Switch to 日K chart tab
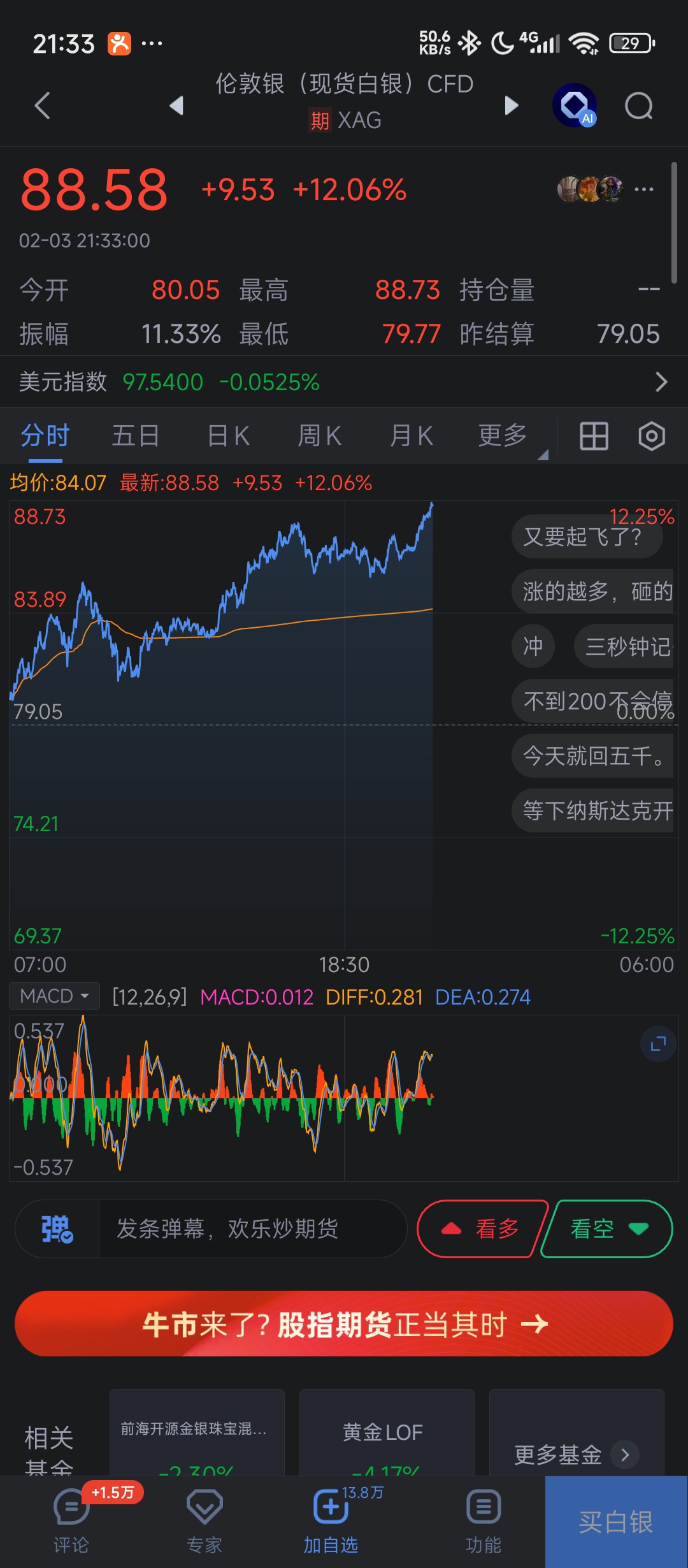This screenshot has width=688, height=1568. point(229,436)
